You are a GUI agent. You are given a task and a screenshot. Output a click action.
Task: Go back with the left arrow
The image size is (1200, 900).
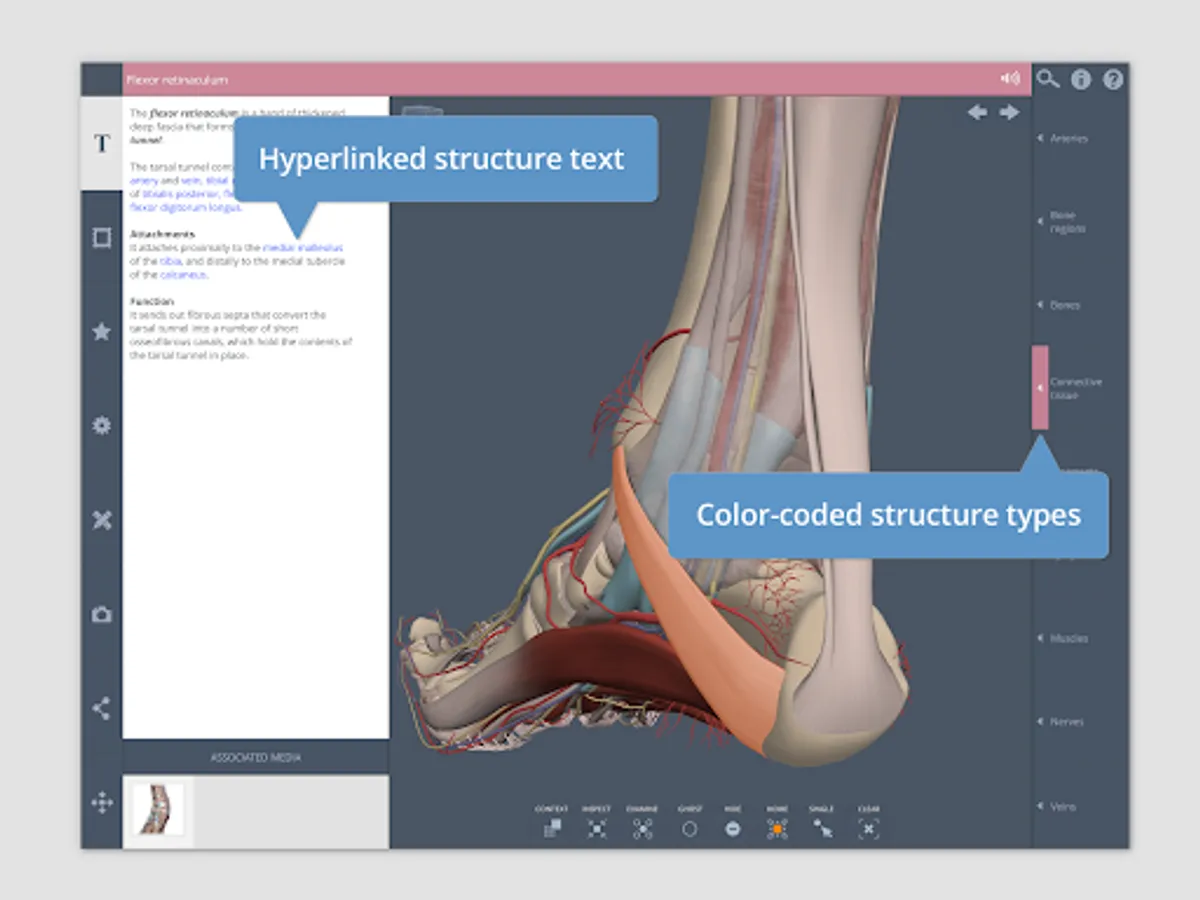click(x=977, y=112)
